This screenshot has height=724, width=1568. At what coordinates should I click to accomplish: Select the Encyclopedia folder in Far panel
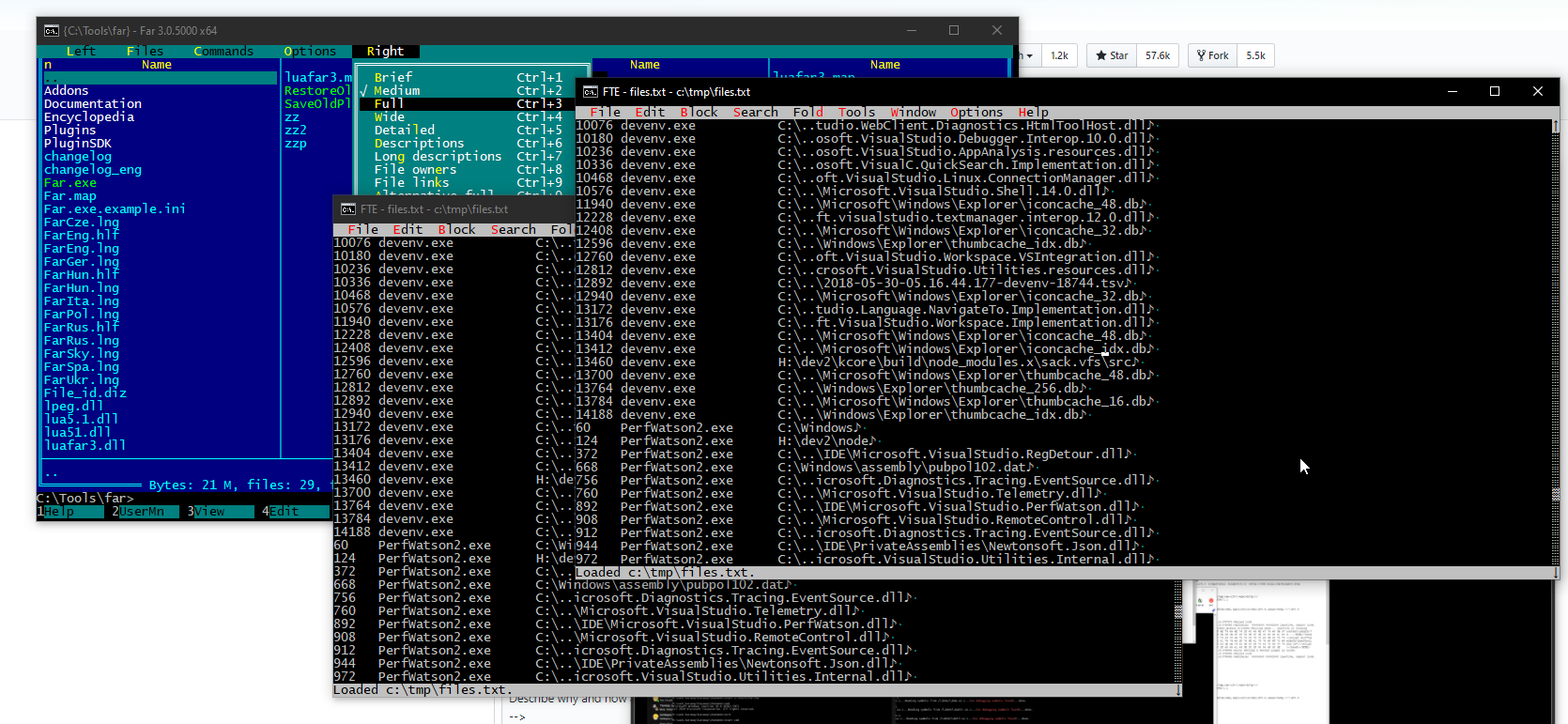[89, 117]
